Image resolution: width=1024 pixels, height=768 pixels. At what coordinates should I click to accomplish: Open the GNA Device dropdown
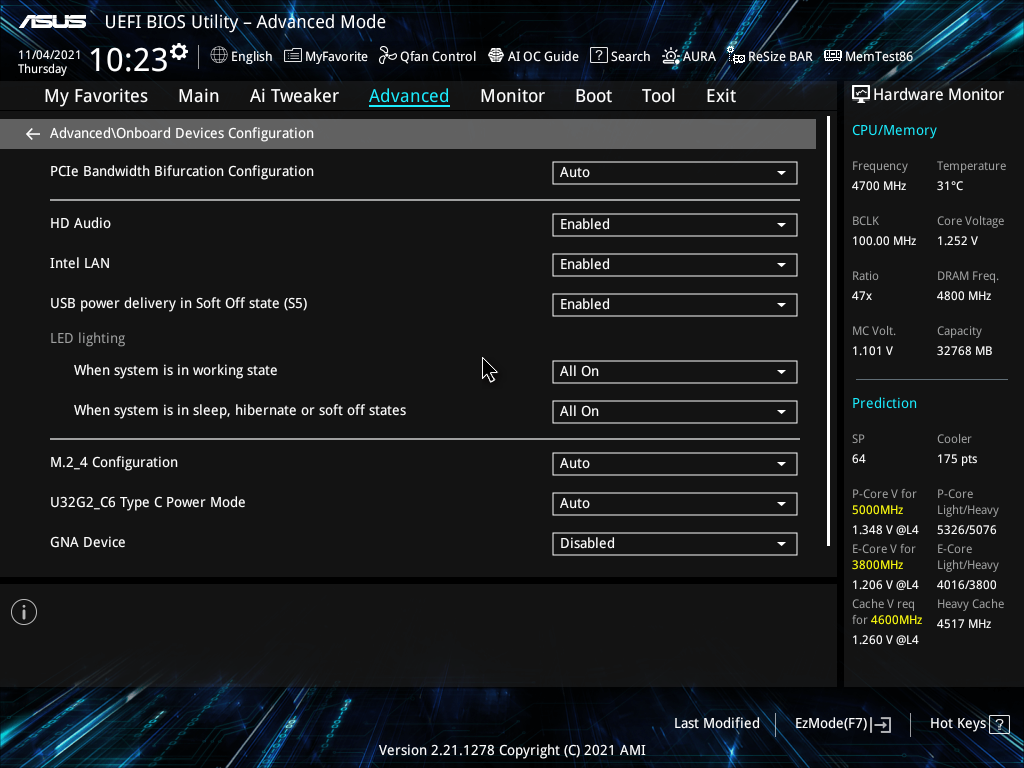(x=675, y=543)
